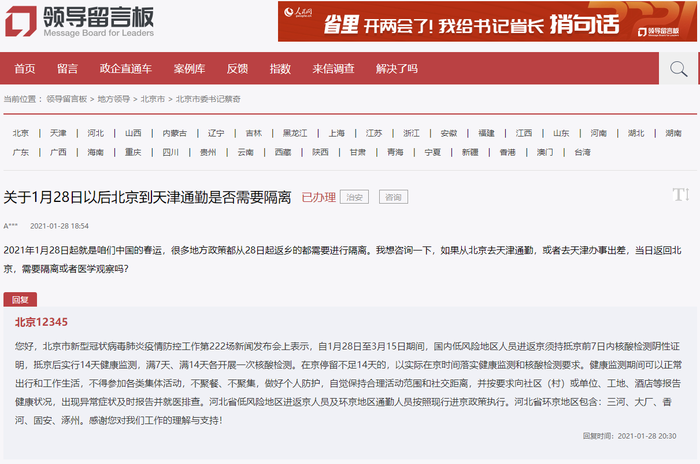Open the 首页 menu item
700x464 pixels.
click(25, 68)
